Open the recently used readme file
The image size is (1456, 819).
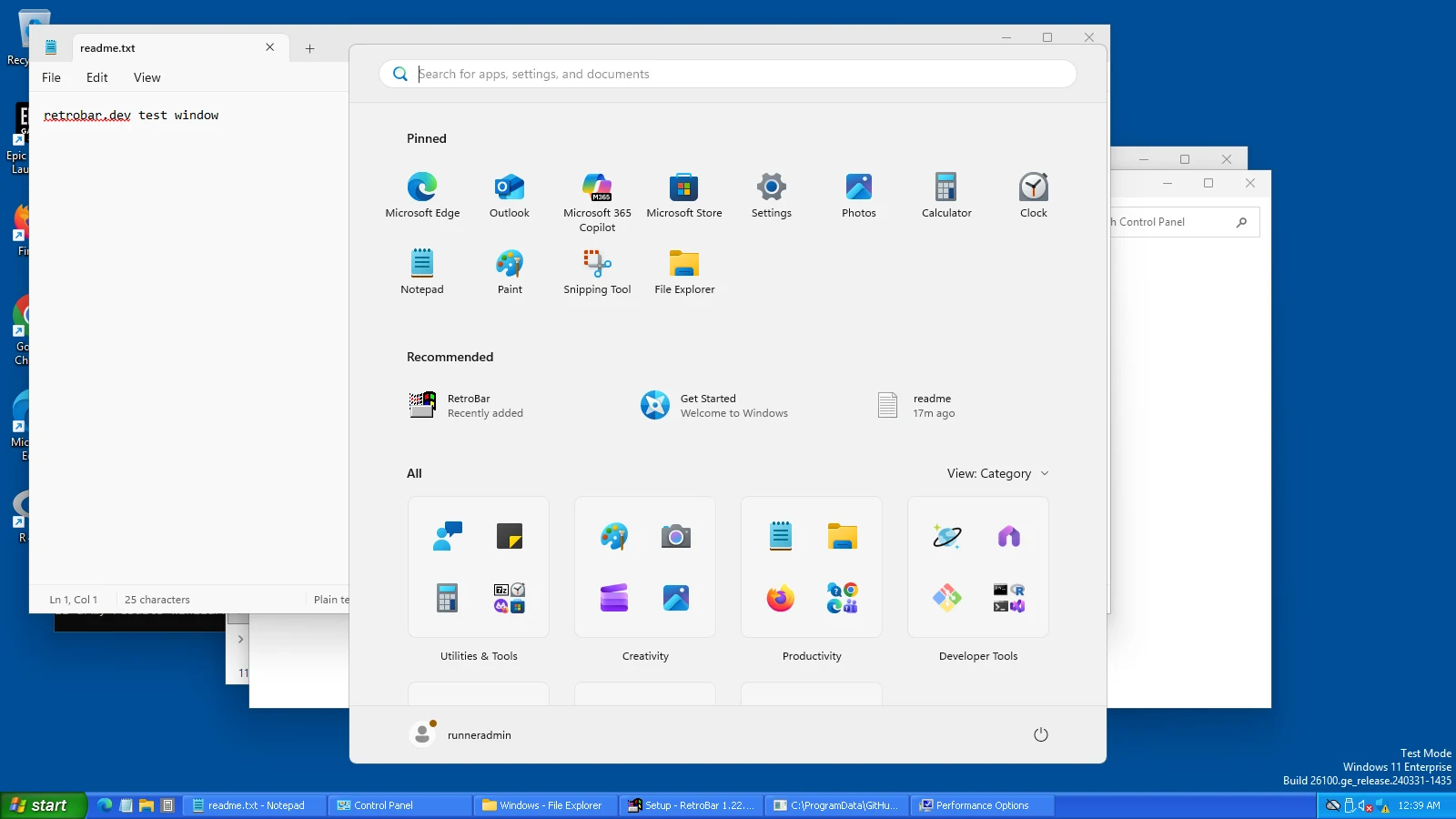[x=916, y=405]
